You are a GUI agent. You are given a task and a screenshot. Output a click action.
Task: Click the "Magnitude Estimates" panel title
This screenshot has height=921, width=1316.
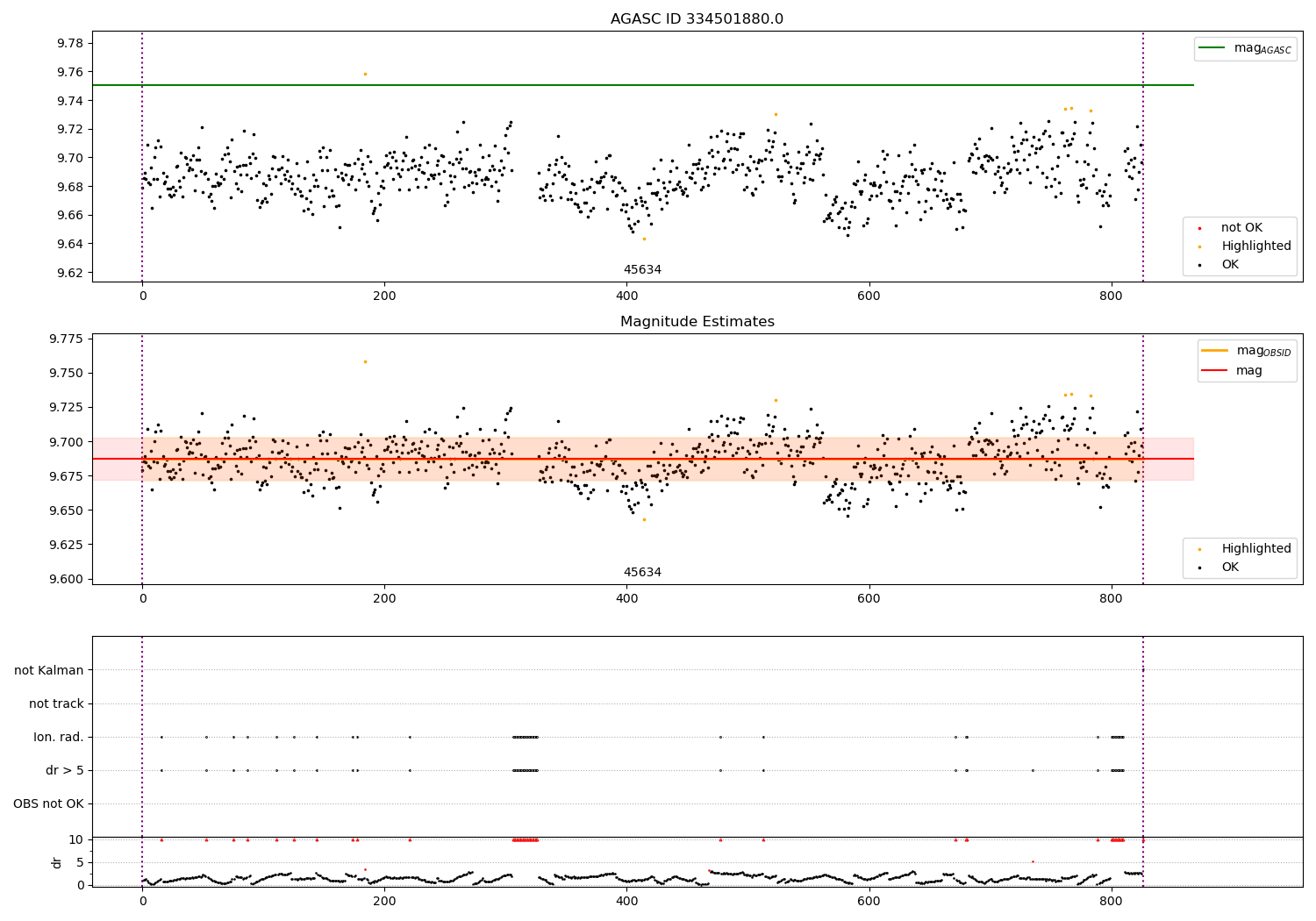pyautogui.click(x=697, y=322)
